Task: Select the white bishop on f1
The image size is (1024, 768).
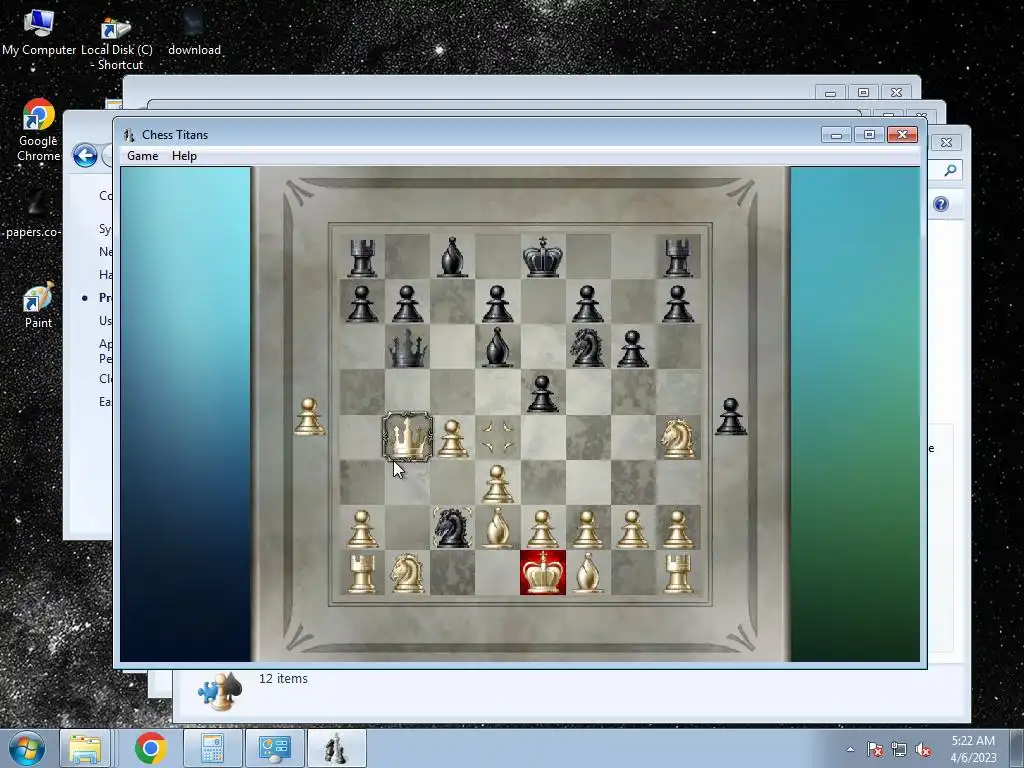Action: pos(588,573)
